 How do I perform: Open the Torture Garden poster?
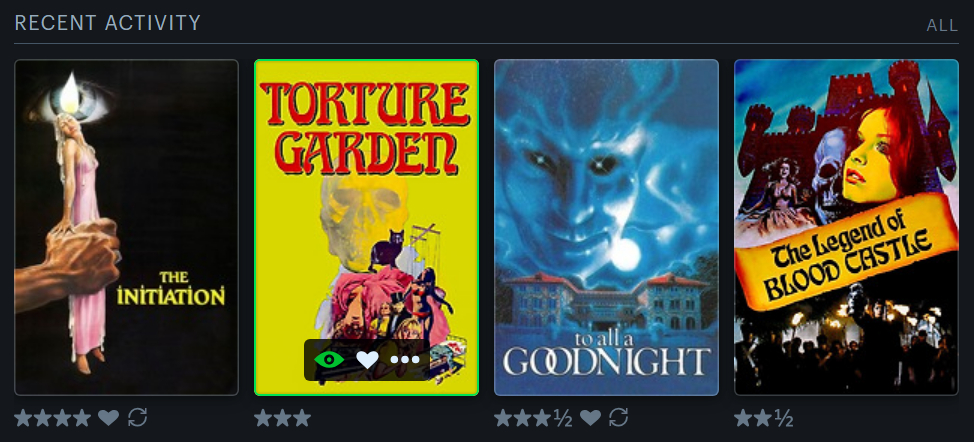[x=366, y=227]
